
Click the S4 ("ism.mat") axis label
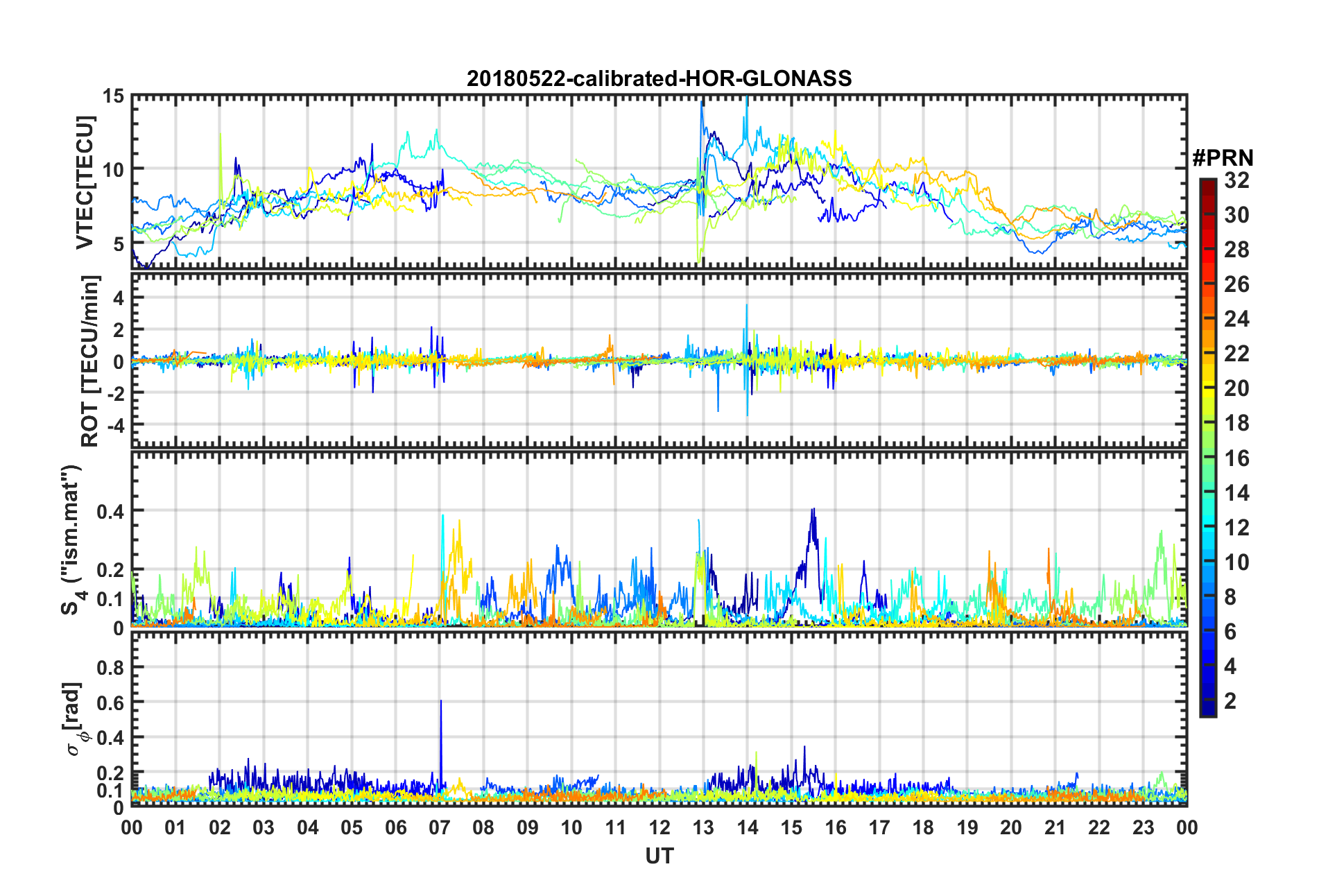(71, 540)
